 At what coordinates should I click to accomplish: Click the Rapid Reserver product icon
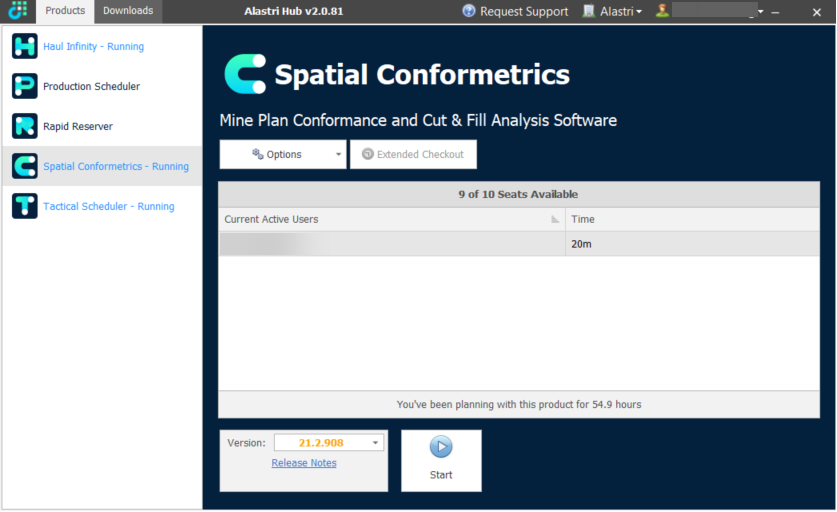25,126
